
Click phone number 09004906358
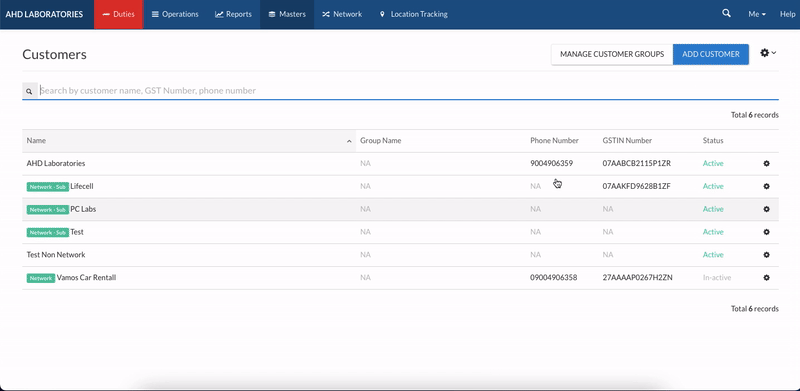tap(554, 278)
